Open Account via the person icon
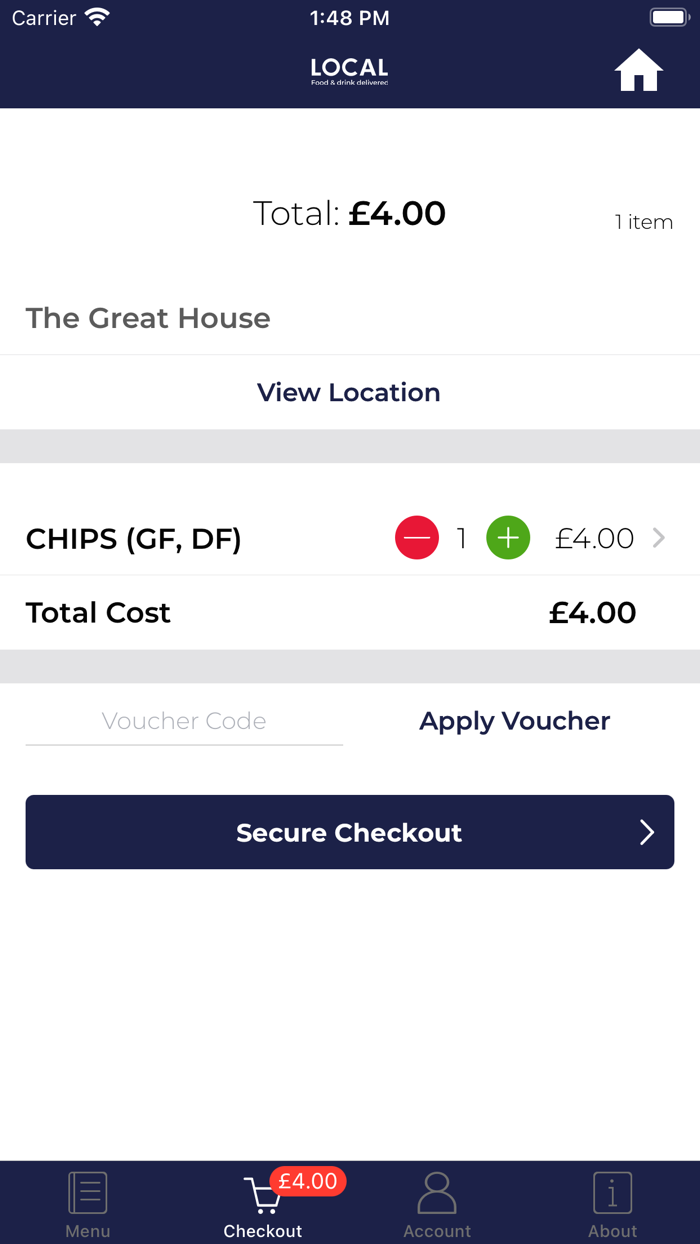The height and width of the screenshot is (1244, 700). click(x=437, y=1191)
